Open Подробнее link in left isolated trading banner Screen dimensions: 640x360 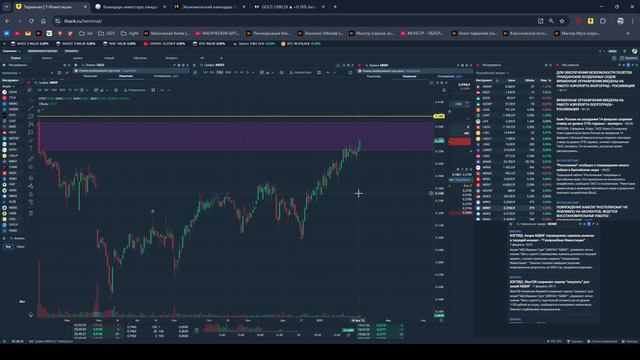click(x=129, y=71)
